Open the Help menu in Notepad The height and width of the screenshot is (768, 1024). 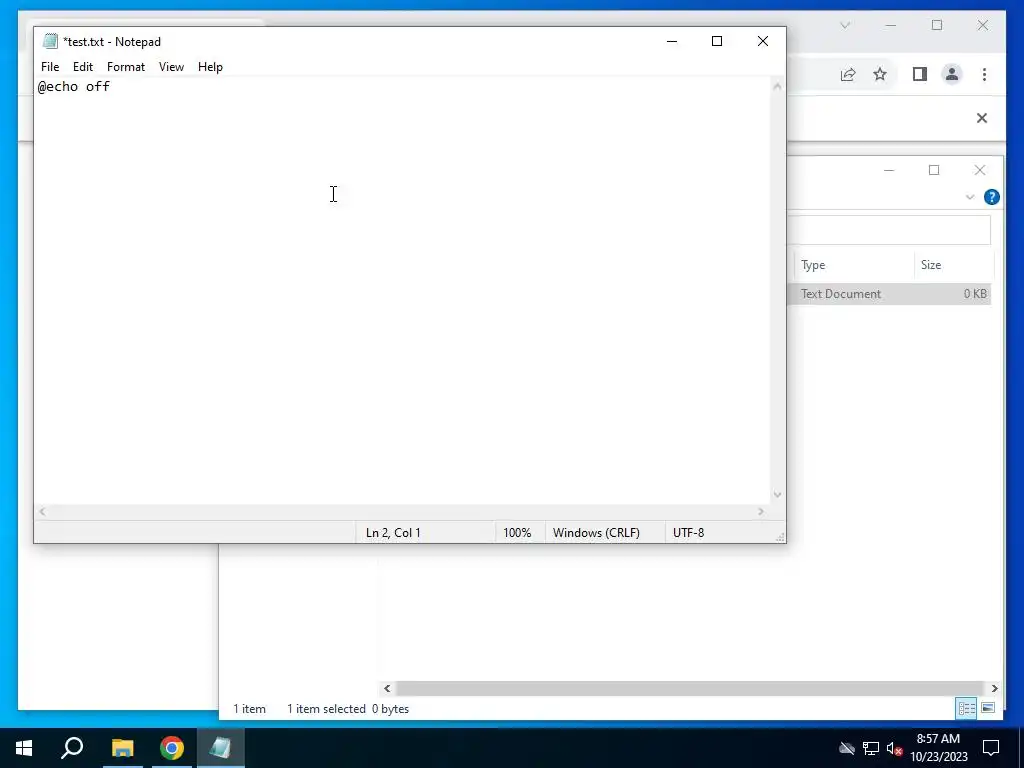(210, 67)
